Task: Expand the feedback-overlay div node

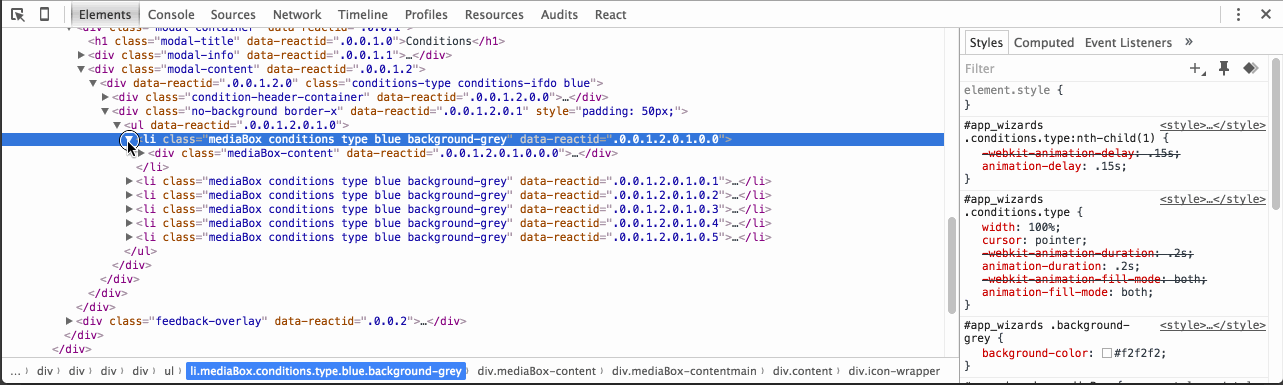Action: coord(70,321)
